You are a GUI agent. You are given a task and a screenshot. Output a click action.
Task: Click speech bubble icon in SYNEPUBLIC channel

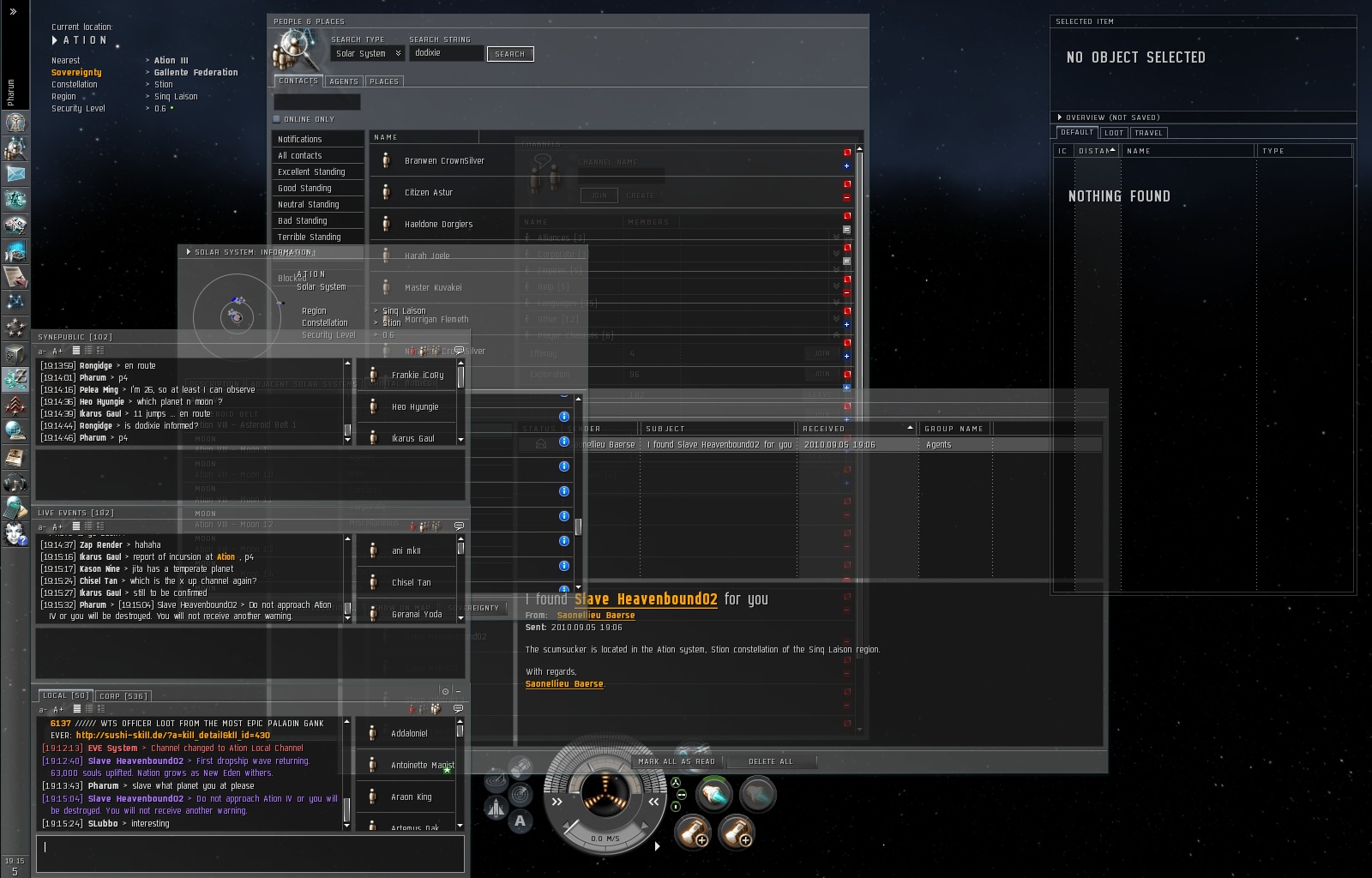[459, 350]
